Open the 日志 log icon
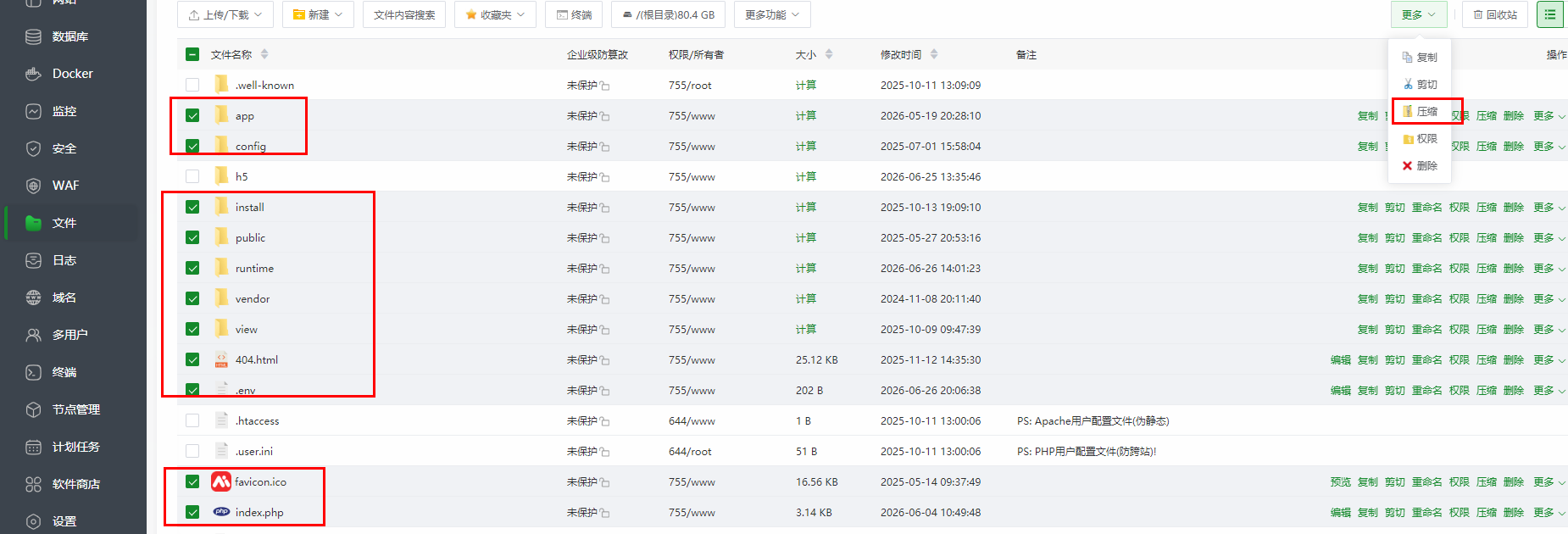Screen dimensions: 1568x534 pyautogui.click(x=33, y=260)
